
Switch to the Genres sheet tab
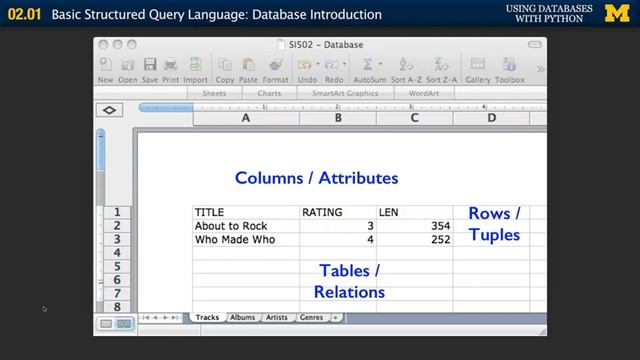[x=311, y=317]
